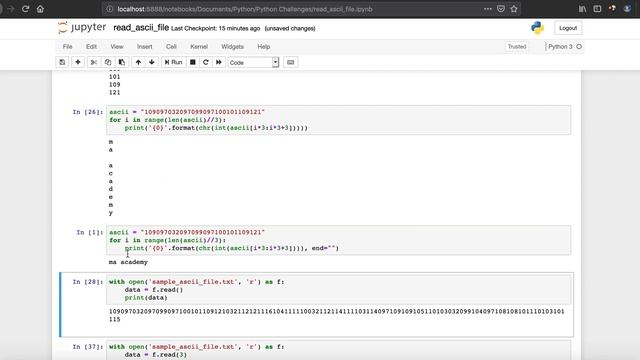Open the Kernel menu
Screen dimensions: 640x360
pos(199,47)
